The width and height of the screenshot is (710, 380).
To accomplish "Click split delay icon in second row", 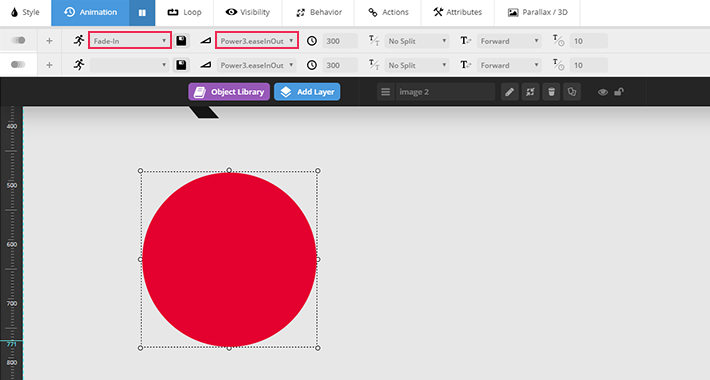I will [x=559, y=65].
